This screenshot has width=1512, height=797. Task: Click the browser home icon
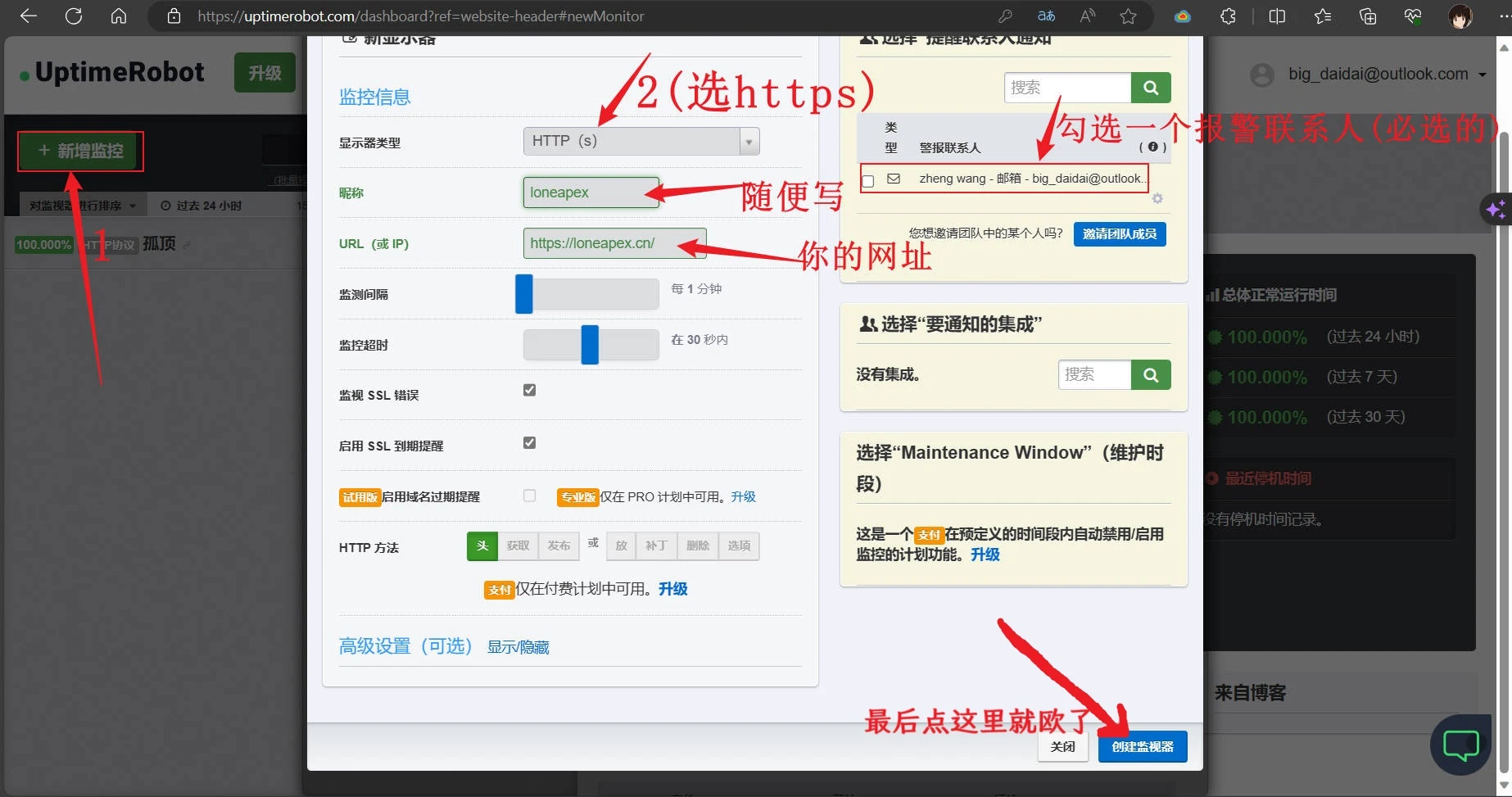pyautogui.click(x=119, y=16)
